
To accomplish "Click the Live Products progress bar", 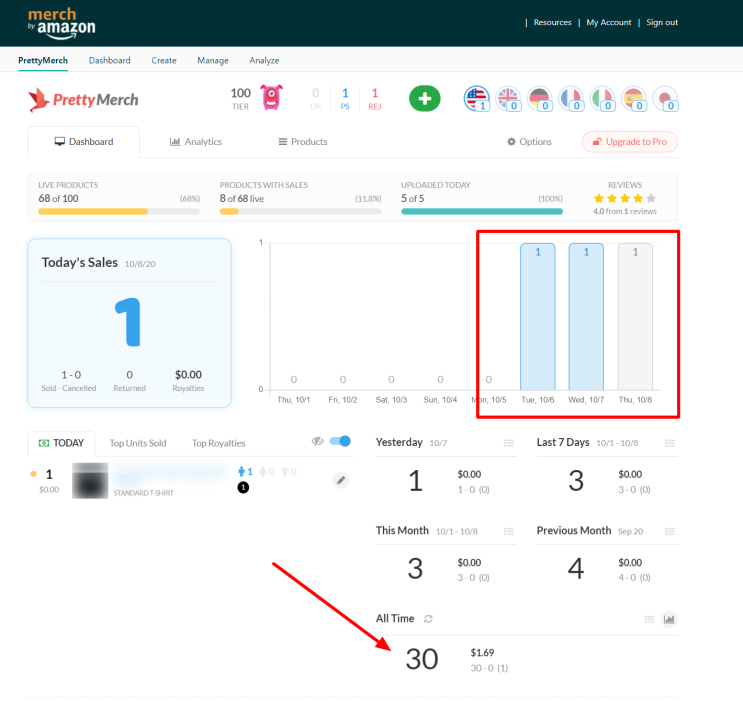I will pyautogui.click(x=119, y=212).
